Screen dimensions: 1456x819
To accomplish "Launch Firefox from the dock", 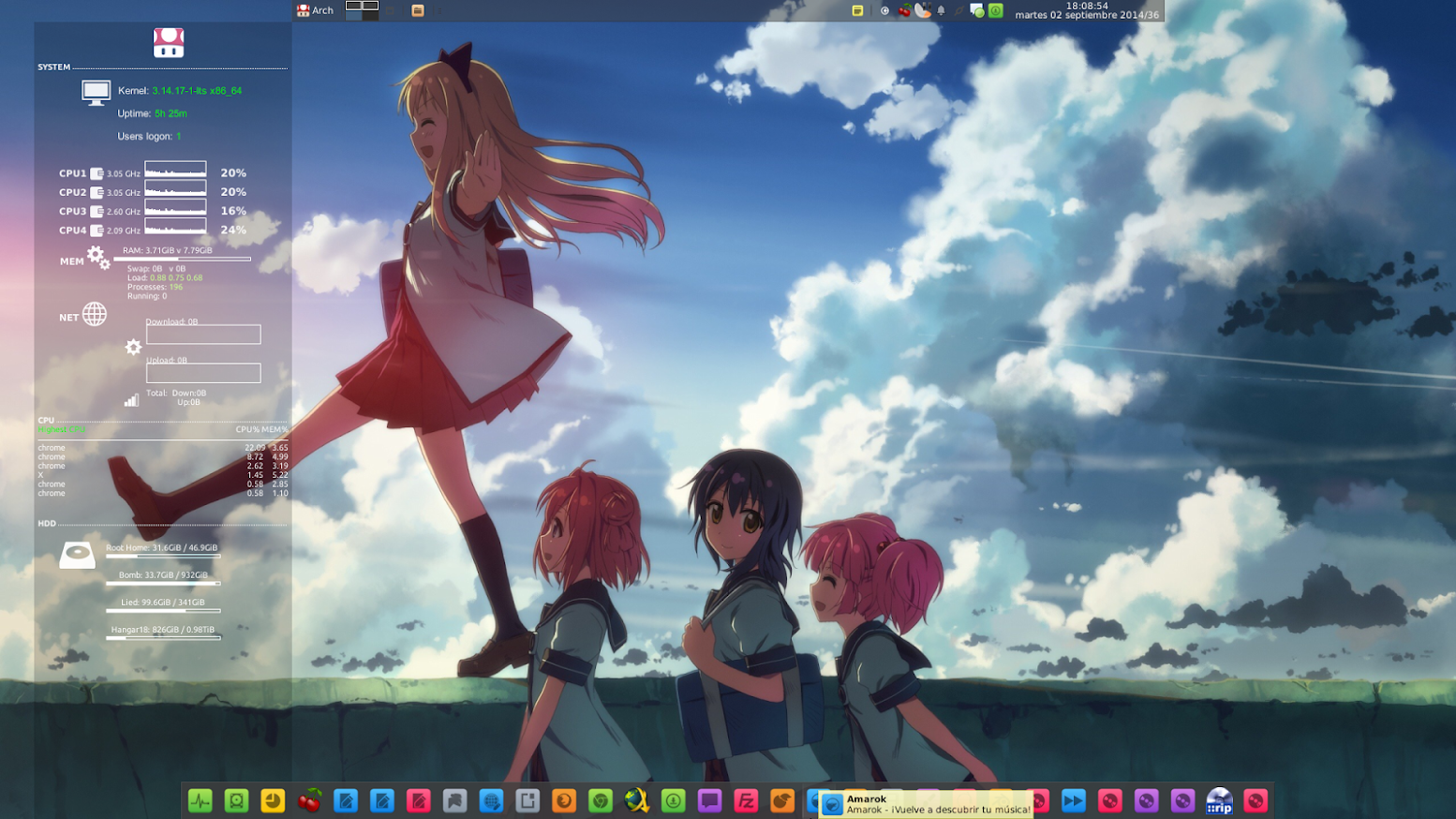I will coord(564,800).
